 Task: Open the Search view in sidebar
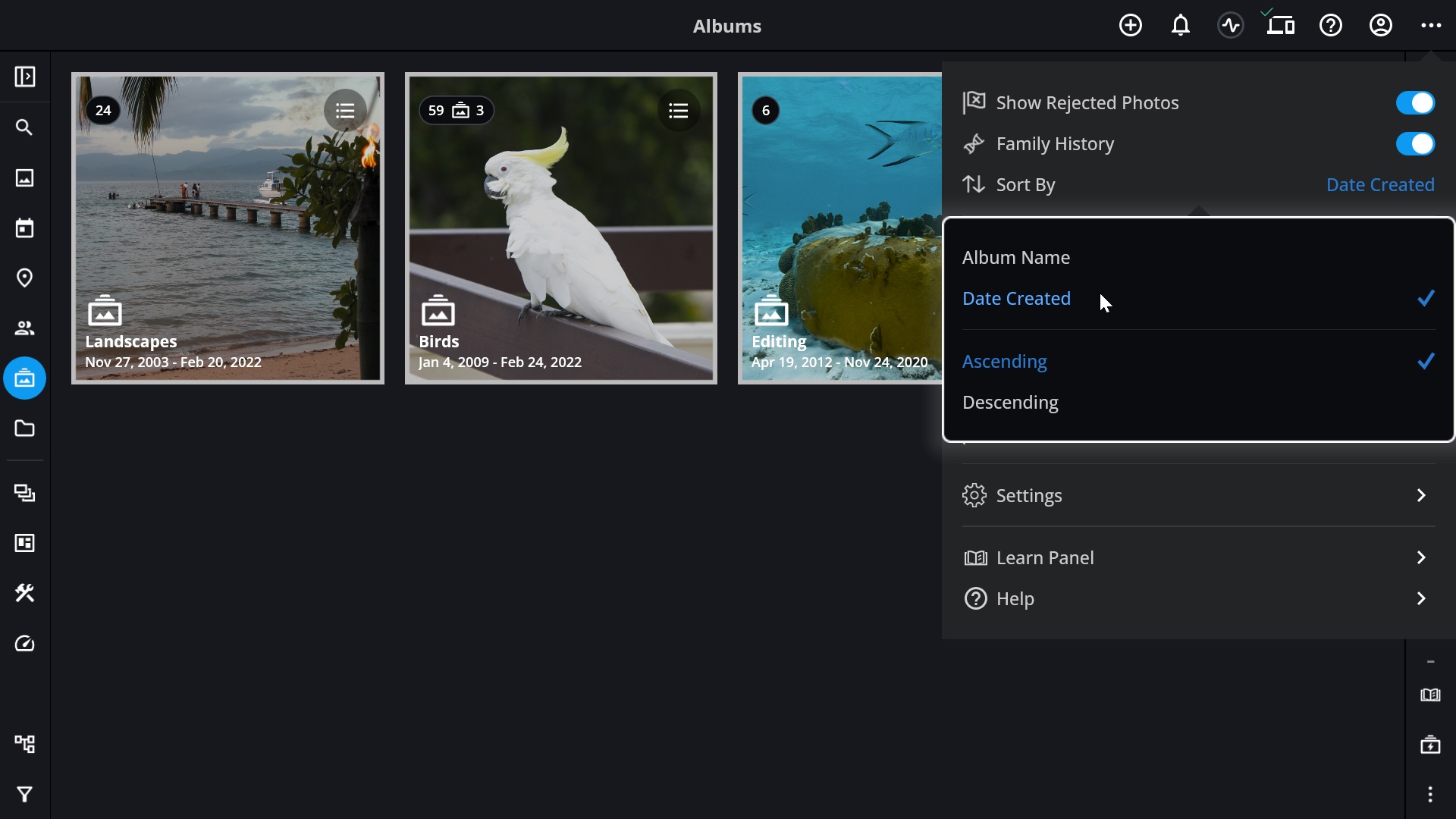[25, 127]
